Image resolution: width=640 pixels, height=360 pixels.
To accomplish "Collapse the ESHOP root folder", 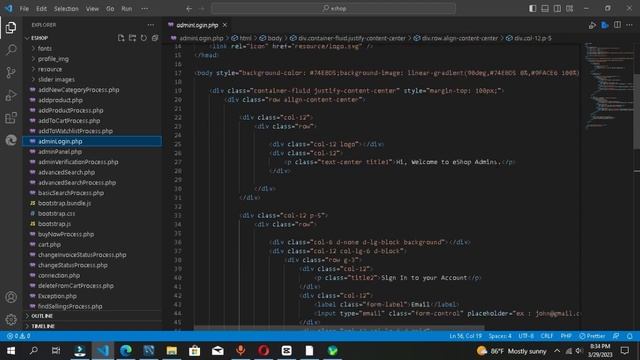I will coord(40,38).
